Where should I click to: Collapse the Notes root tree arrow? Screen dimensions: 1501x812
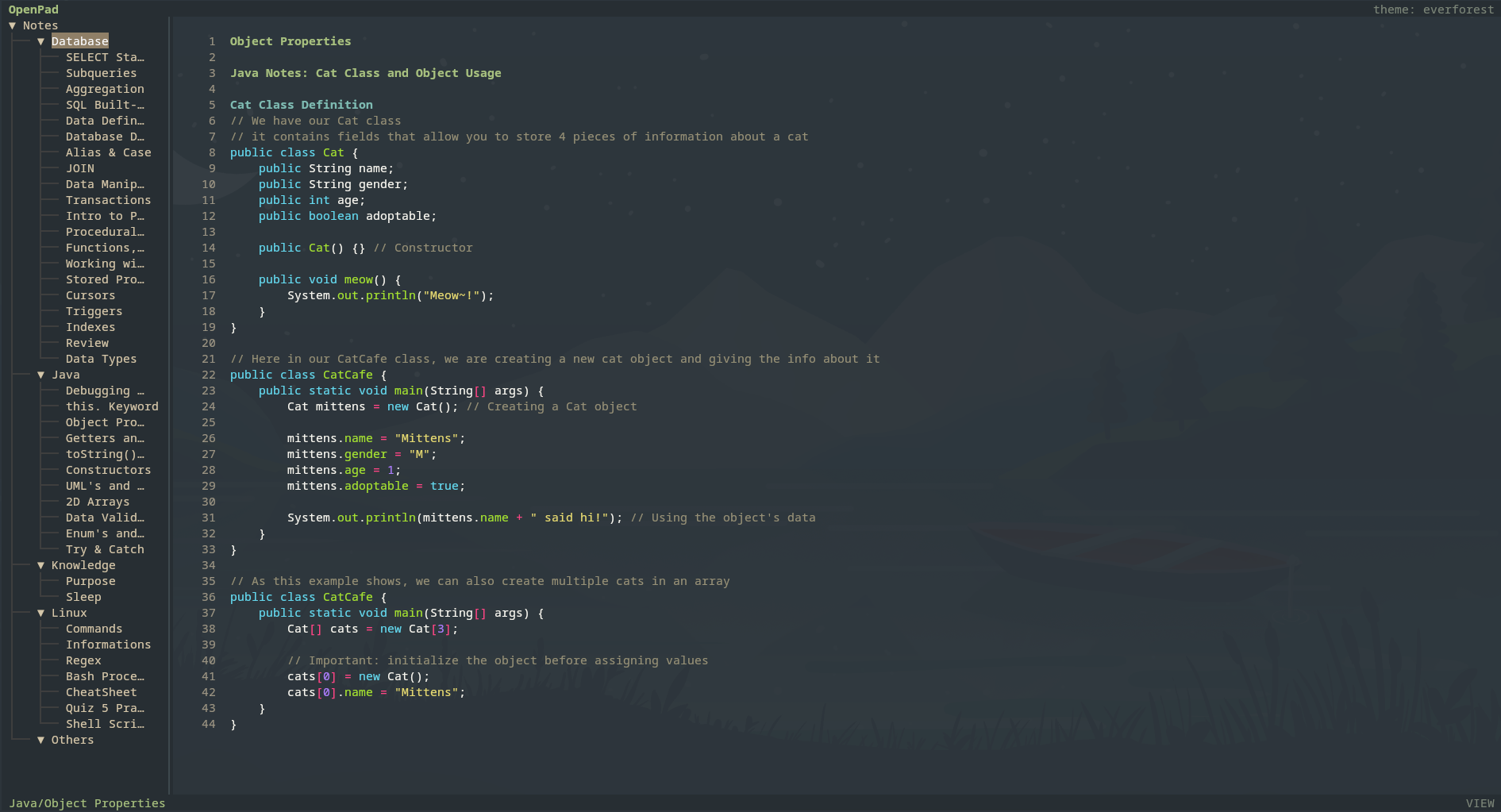[12, 25]
